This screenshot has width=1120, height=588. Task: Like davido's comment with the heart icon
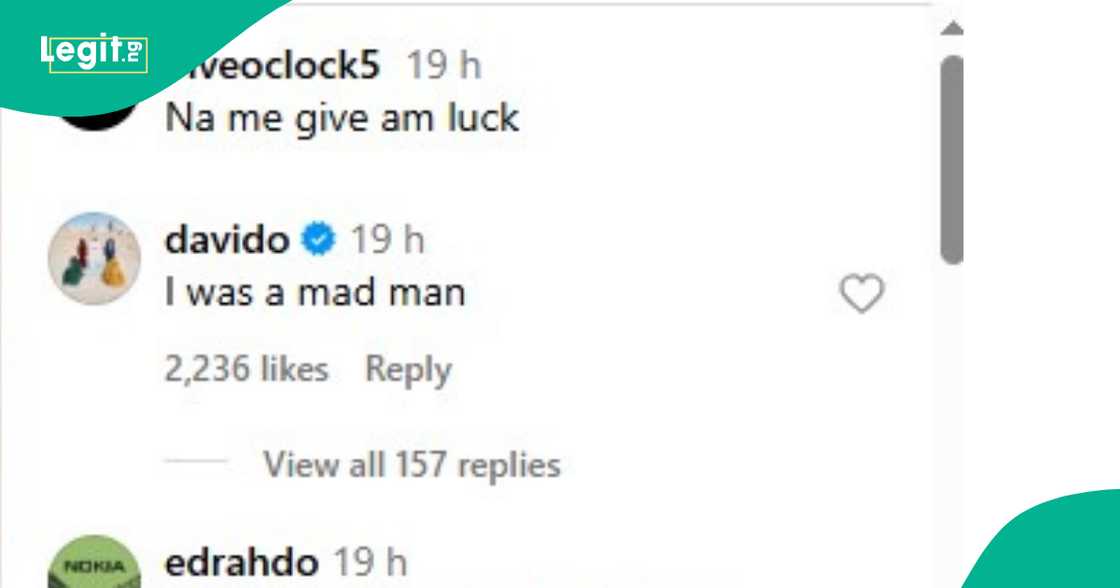pos(861,293)
